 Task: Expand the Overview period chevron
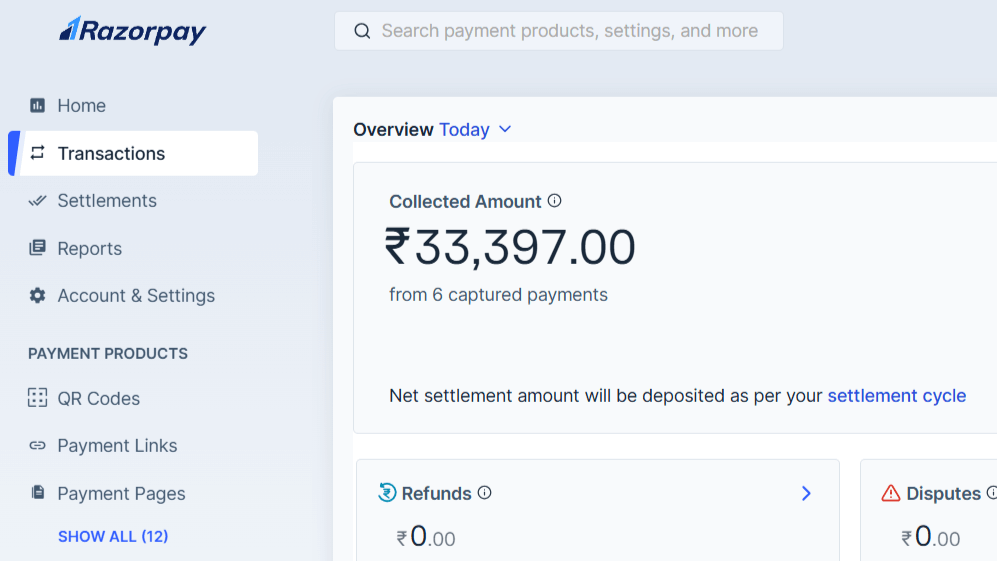tap(505, 129)
